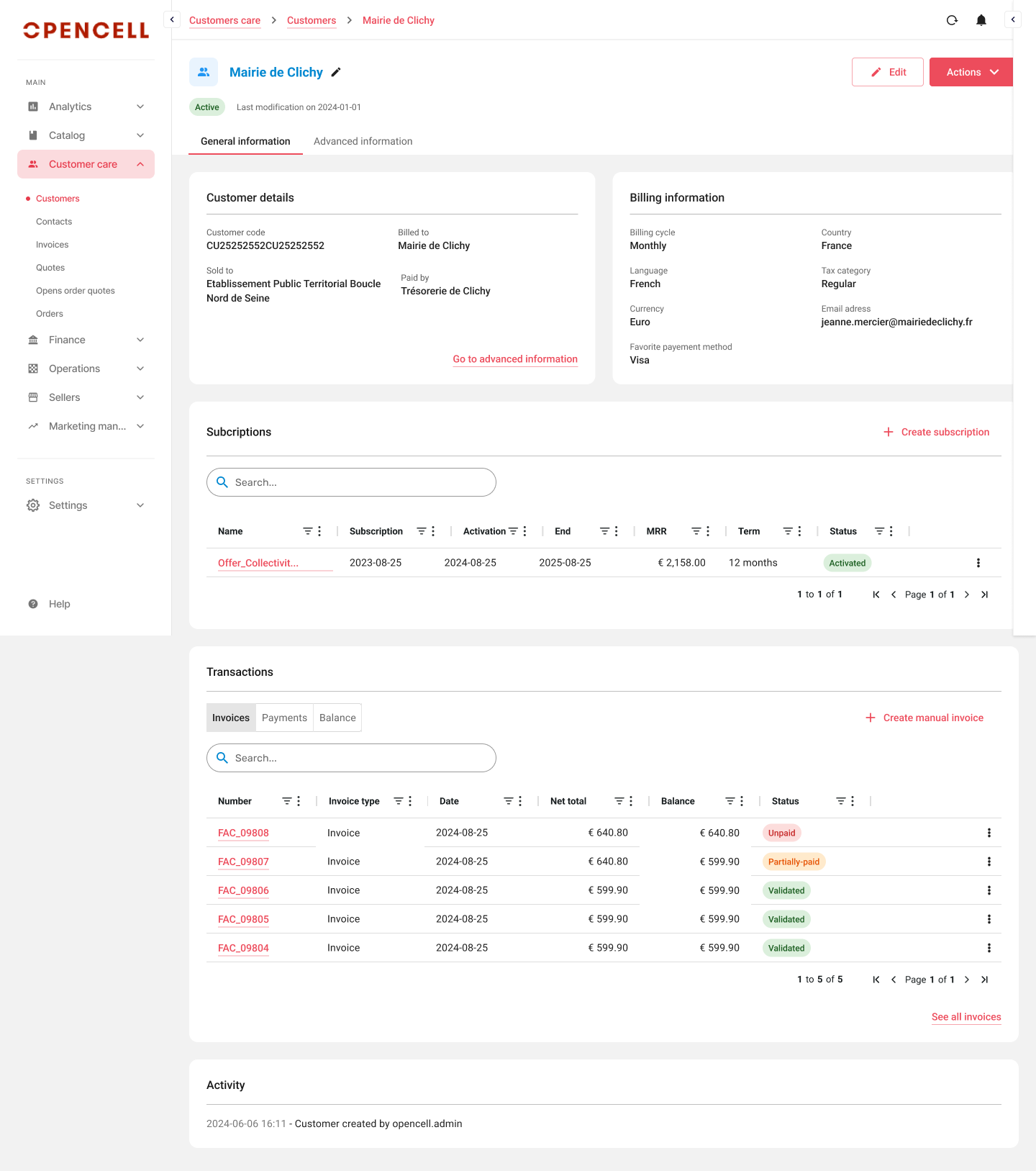This screenshot has height=1171, width=1036.
Task: Follow Go to advanced information link
Action: [515, 359]
